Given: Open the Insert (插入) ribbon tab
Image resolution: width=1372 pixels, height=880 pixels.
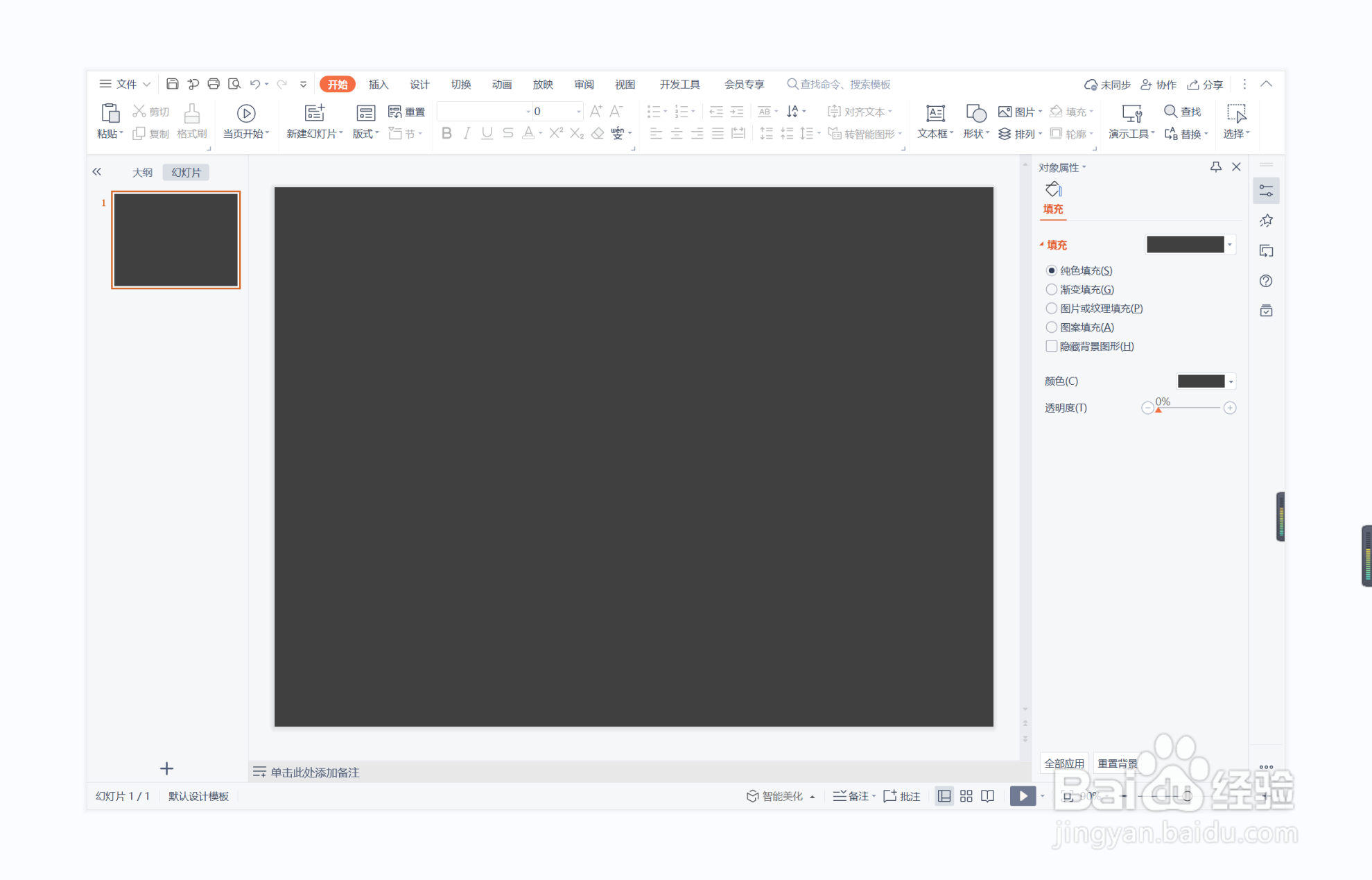Looking at the screenshot, I should 378,85.
